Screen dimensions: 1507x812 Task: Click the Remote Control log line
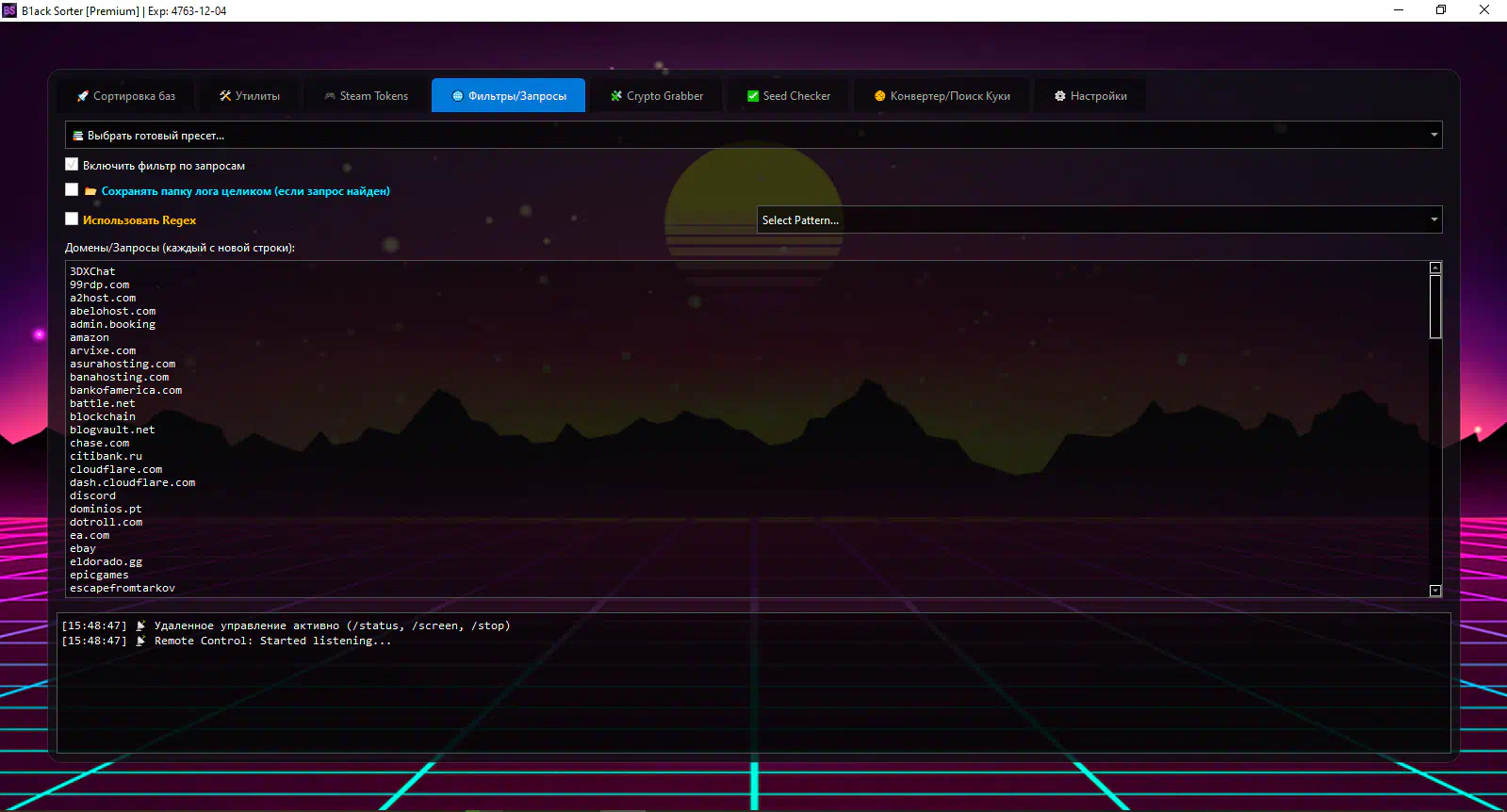point(272,641)
